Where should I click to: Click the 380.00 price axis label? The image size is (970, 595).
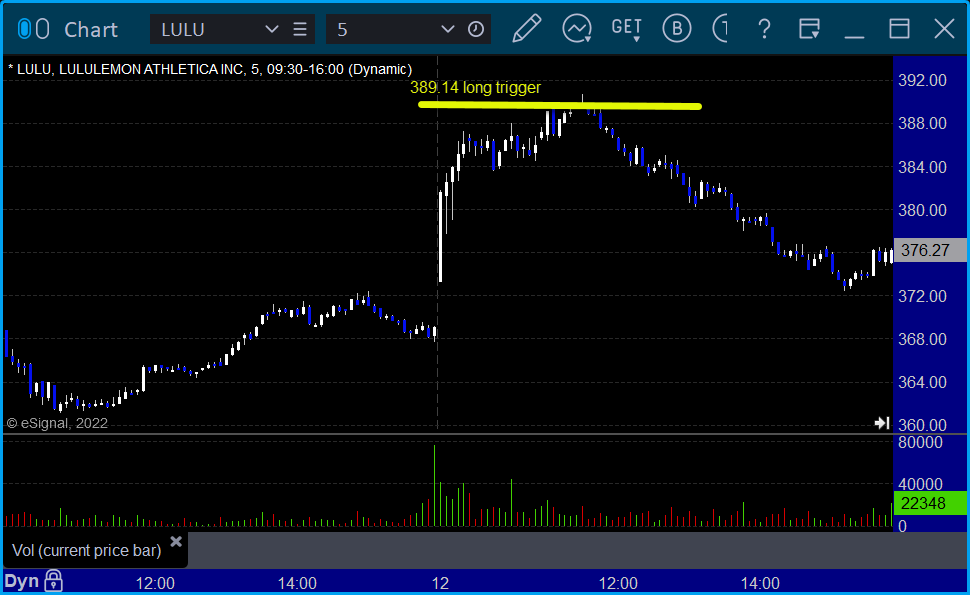(922, 210)
